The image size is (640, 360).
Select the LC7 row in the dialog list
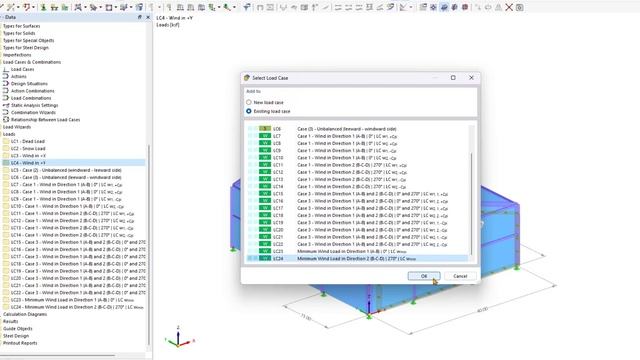click(x=358, y=136)
